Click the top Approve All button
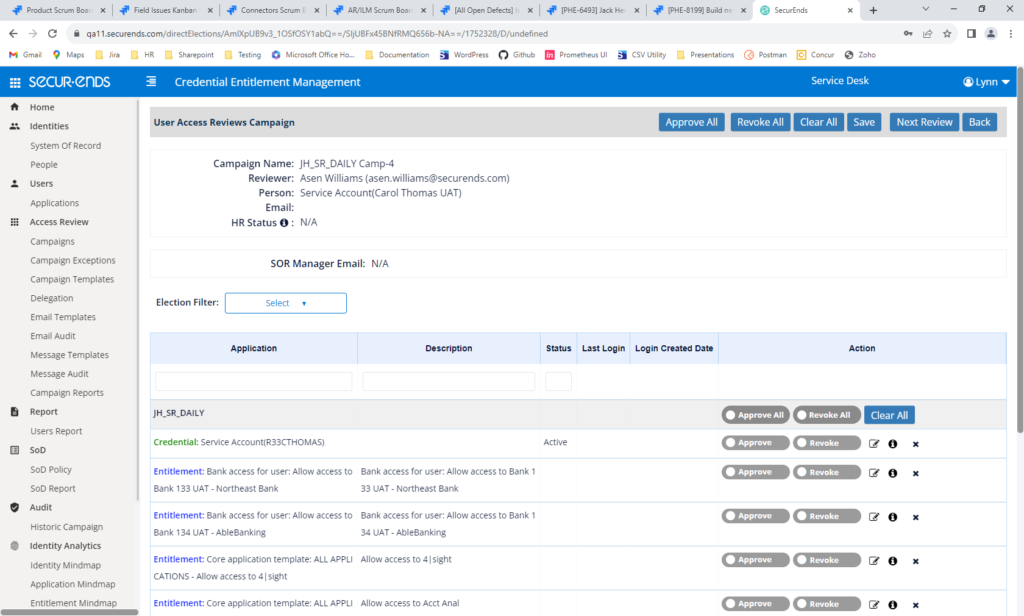1024x616 pixels. click(x=691, y=122)
